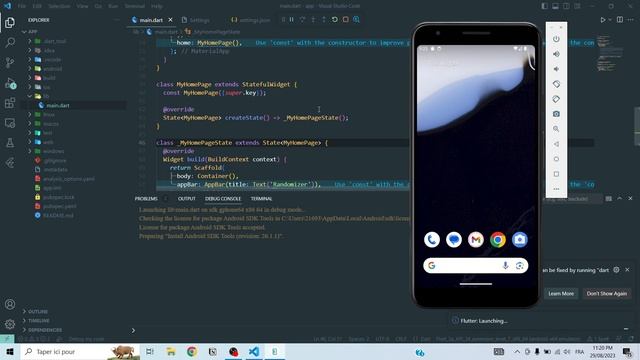This screenshot has width=640, height=360.
Task: Open the emulator extended controls menu
Action: click(556, 189)
